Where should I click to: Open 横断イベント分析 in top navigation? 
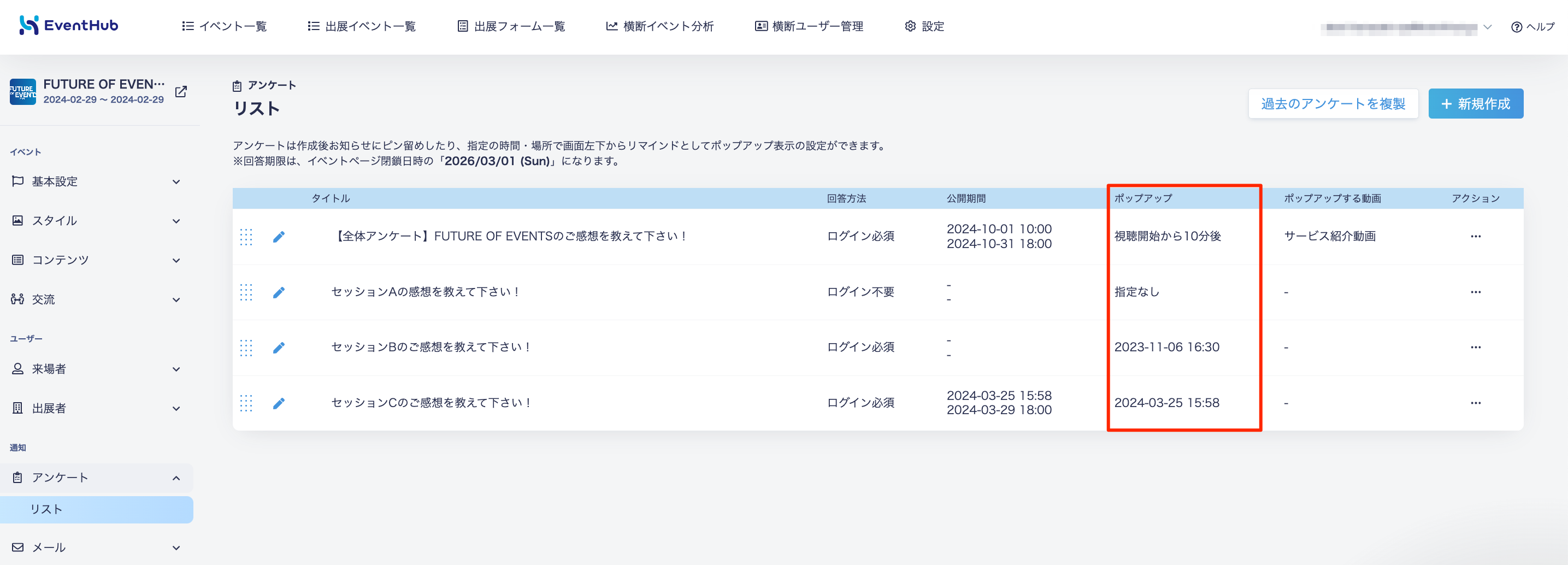[x=660, y=26]
